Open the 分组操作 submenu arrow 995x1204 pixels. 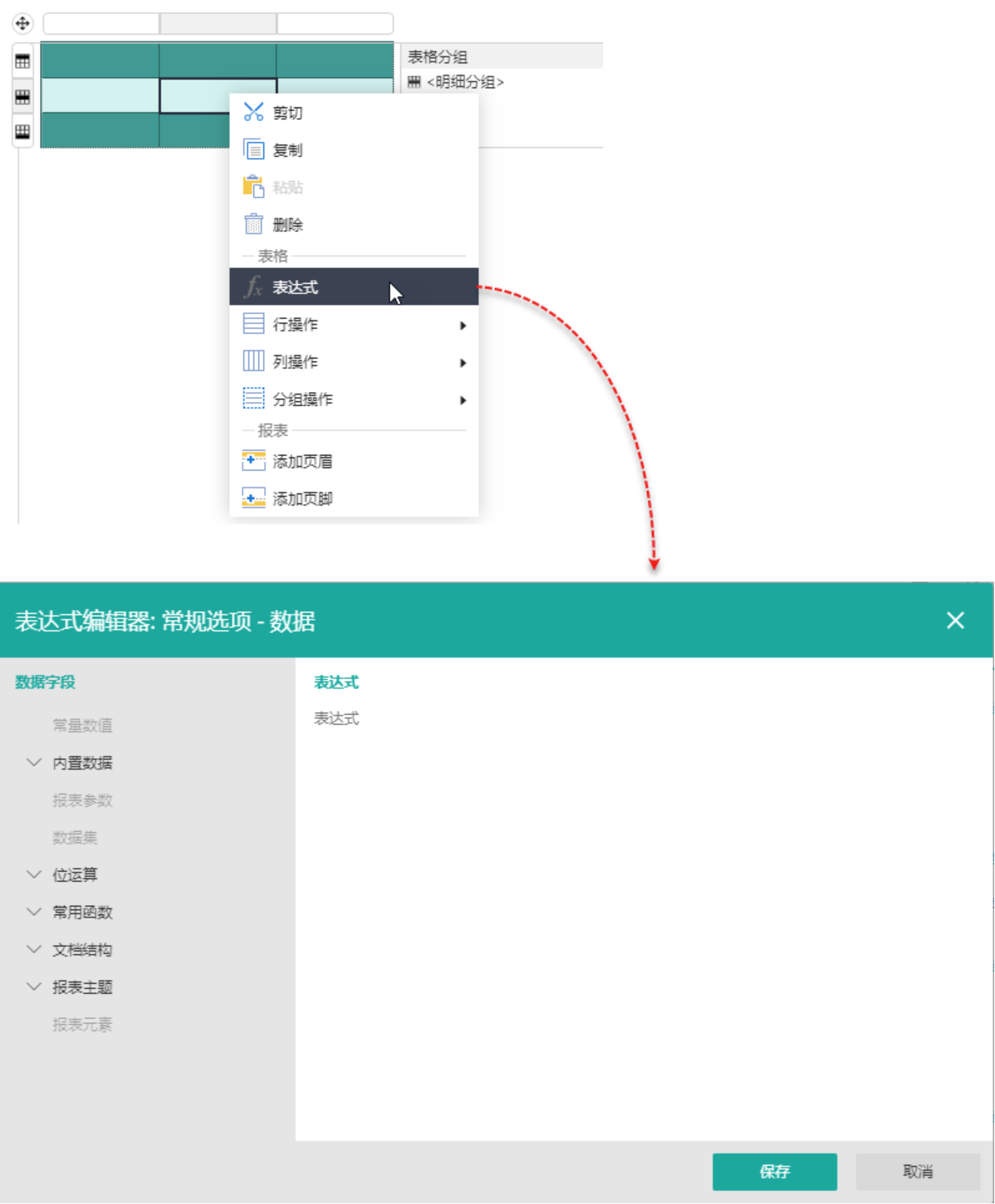tap(463, 400)
